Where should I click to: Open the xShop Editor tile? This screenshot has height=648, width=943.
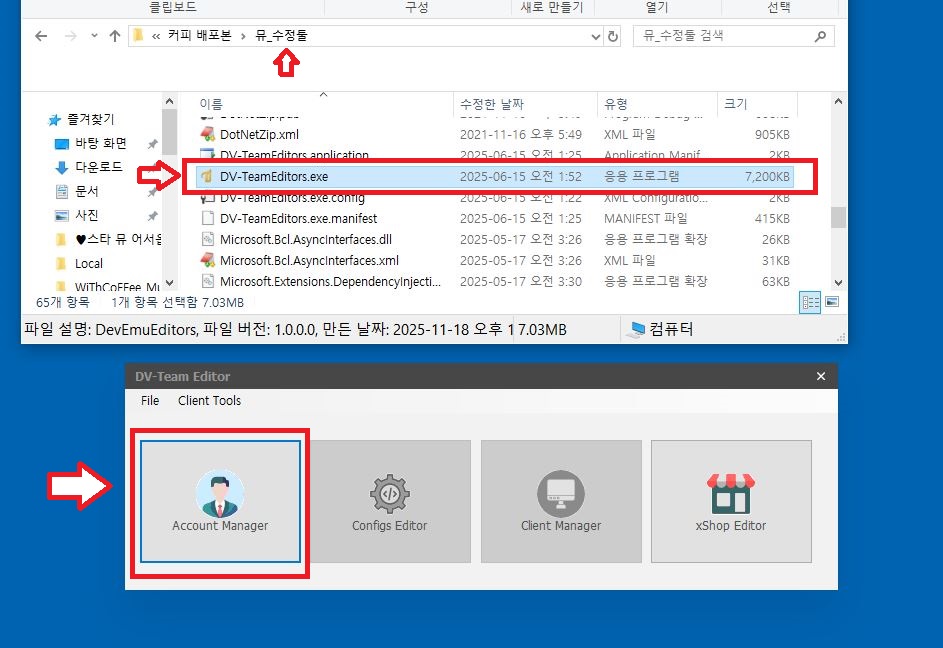(x=731, y=501)
